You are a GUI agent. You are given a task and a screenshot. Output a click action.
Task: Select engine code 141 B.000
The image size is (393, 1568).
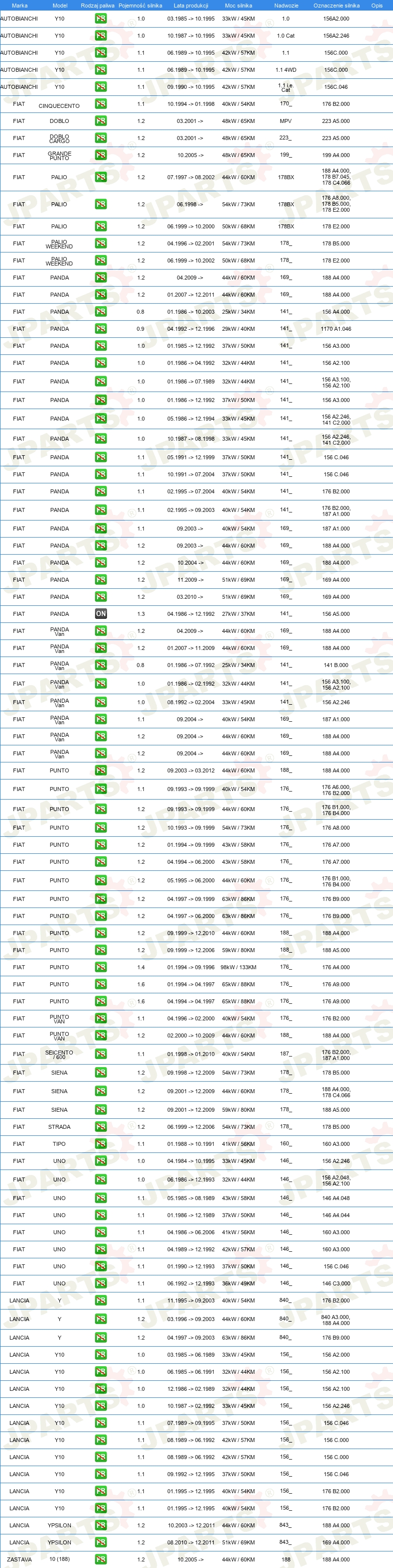[x=336, y=665]
